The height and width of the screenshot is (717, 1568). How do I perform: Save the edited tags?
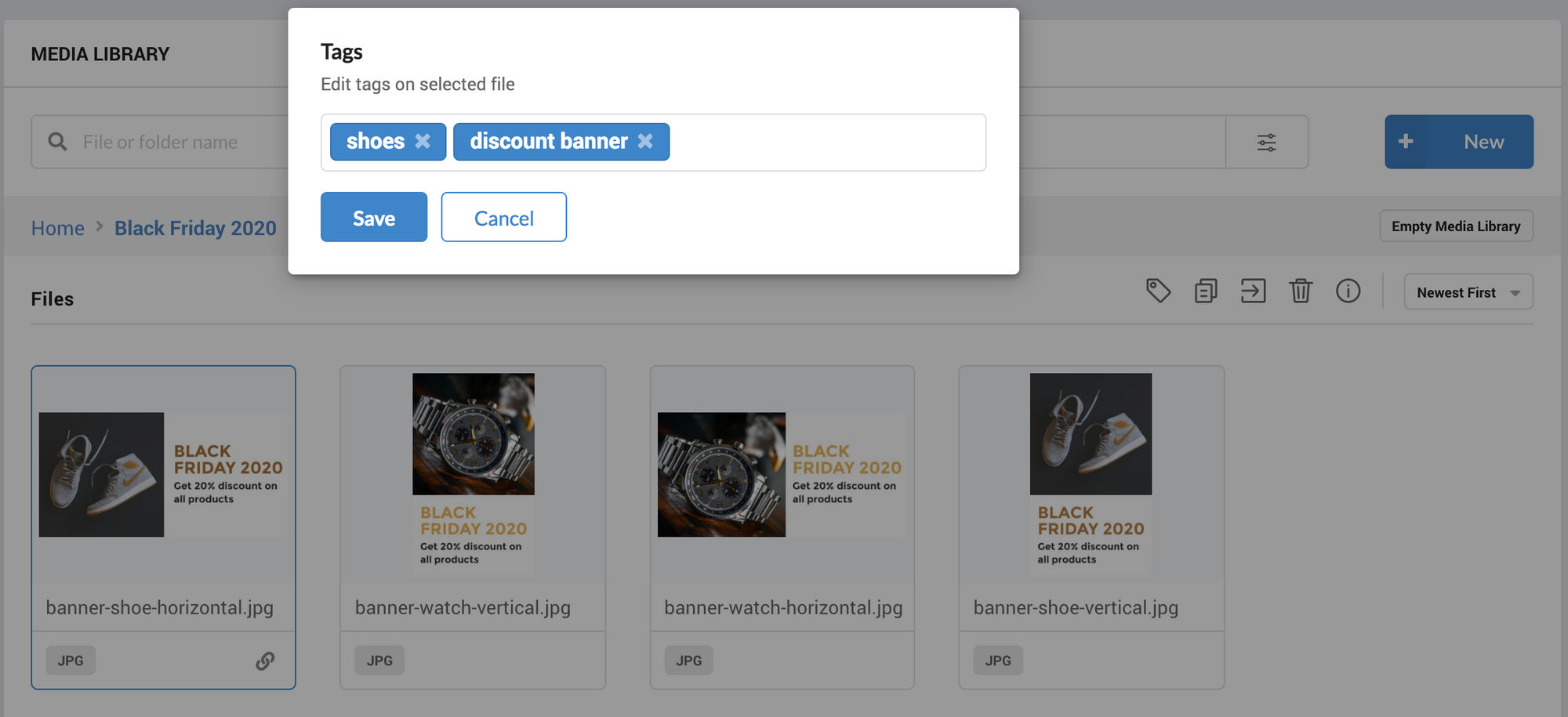(x=374, y=217)
